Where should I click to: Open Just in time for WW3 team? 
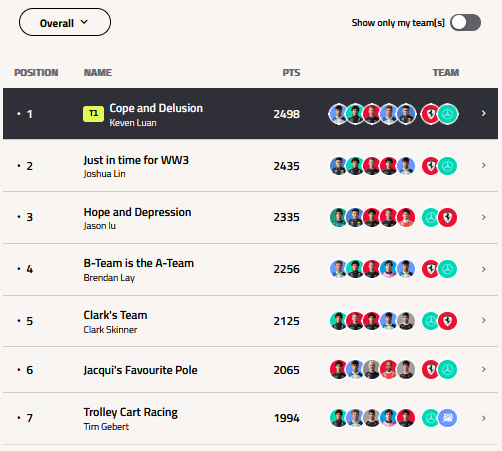[x=250, y=166]
